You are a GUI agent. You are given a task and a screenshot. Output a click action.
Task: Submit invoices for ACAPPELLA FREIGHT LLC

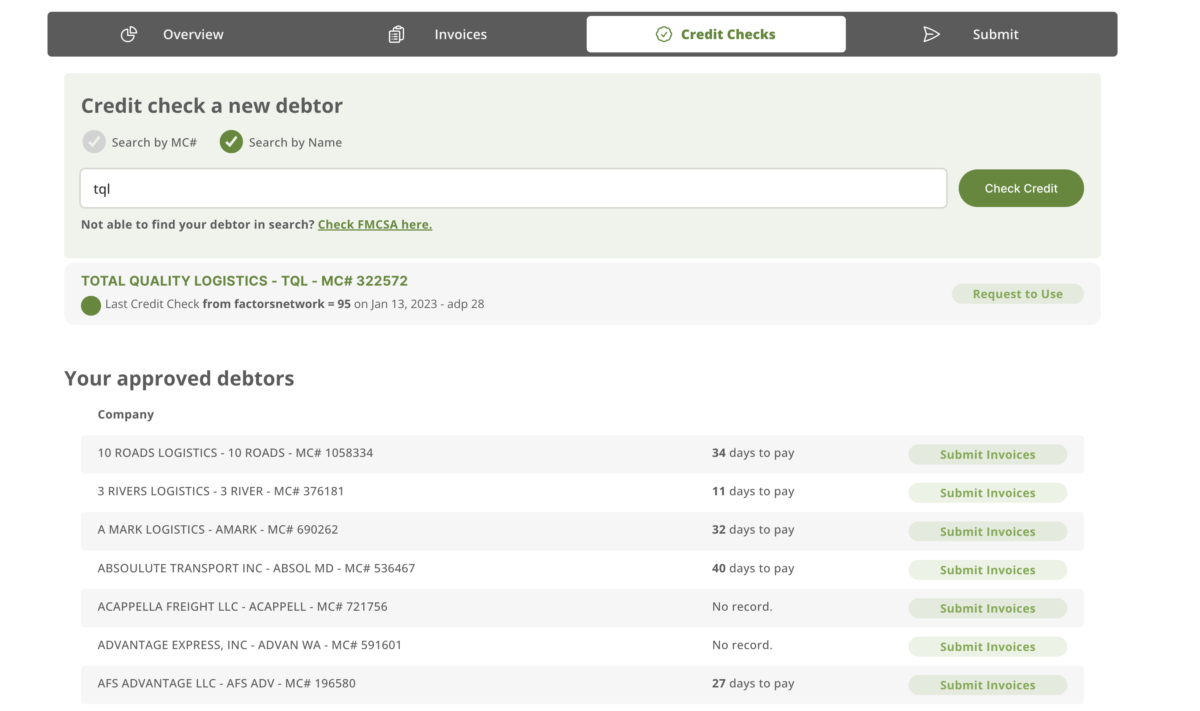click(987, 608)
